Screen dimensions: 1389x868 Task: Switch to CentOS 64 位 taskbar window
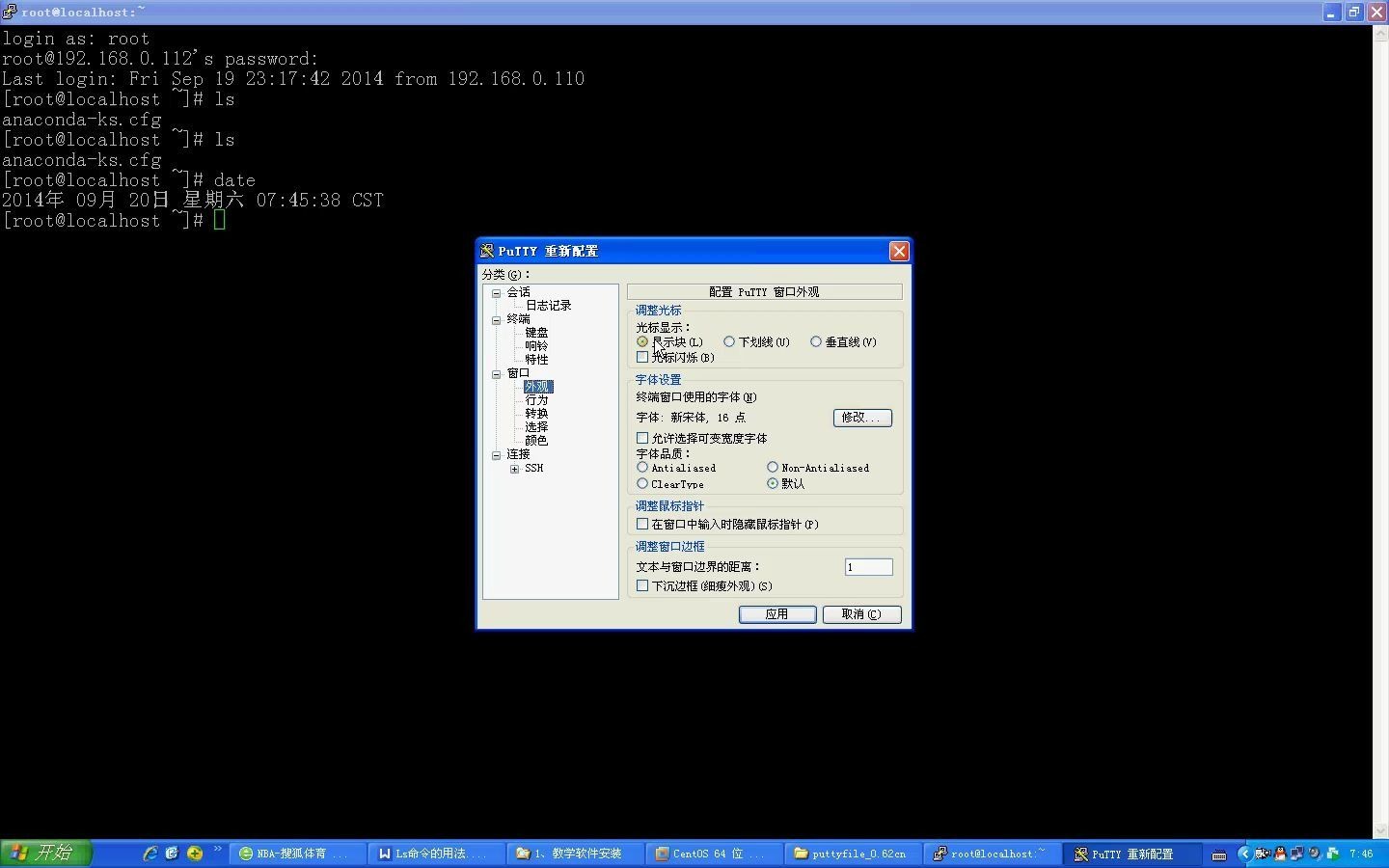715,854
